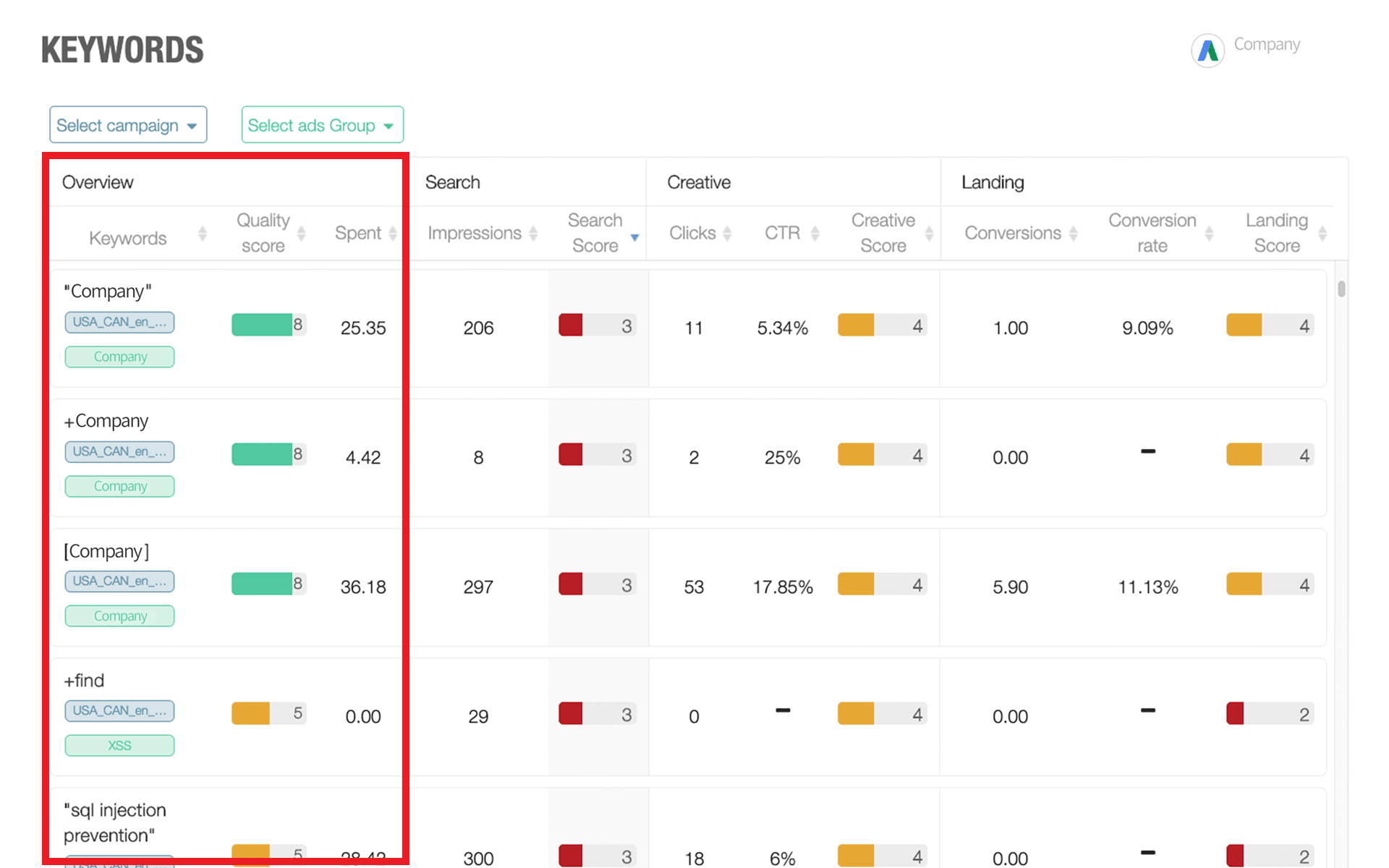Sort table by Spent arrows
The width and height of the screenshot is (1389, 868).
pyautogui.click(x=393, y=233)
